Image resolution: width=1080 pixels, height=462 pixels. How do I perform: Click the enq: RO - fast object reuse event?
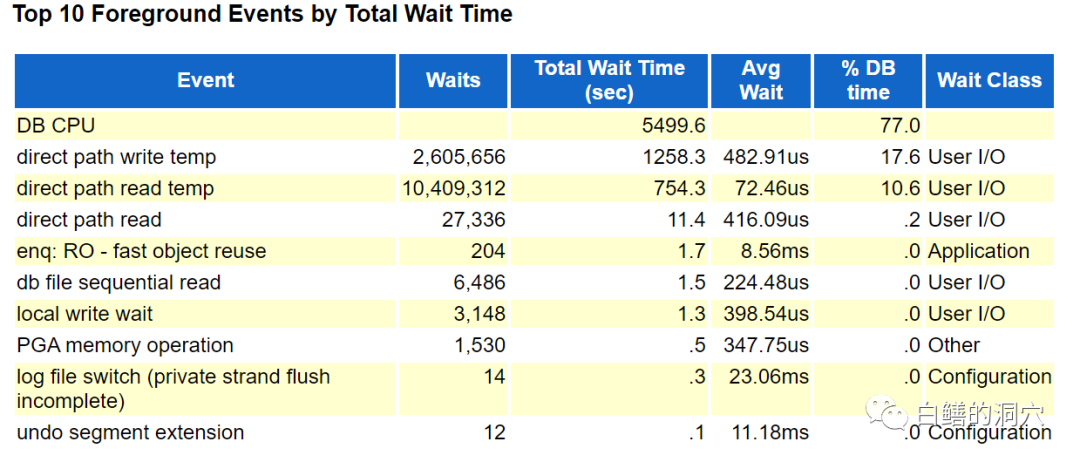141,251
